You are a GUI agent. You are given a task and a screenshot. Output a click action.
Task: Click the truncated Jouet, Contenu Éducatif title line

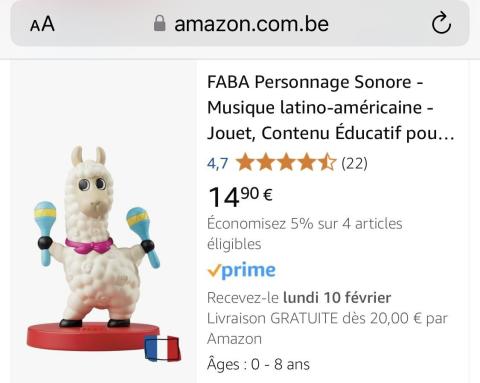pyautogui.click(x=331, y=133)
